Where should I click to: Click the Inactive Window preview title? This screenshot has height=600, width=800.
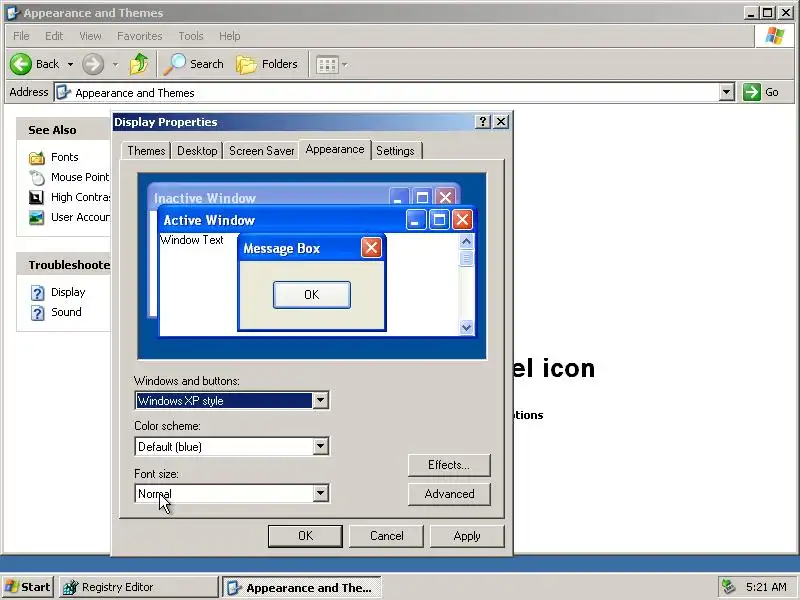(205, 198)
